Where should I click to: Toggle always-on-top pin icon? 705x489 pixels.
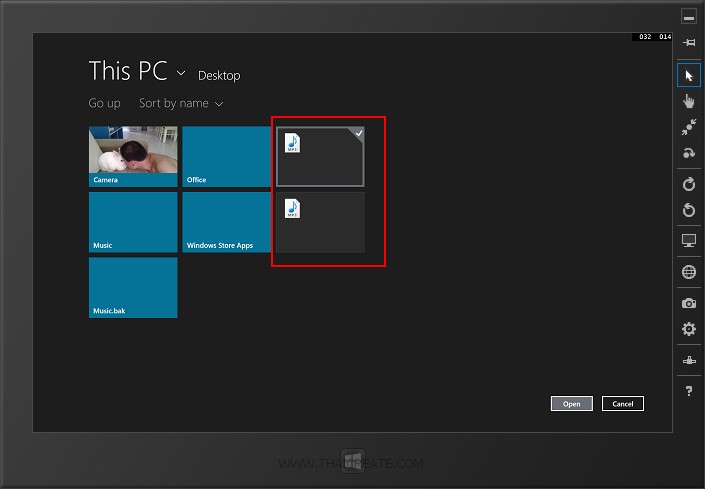pos(688,43)
